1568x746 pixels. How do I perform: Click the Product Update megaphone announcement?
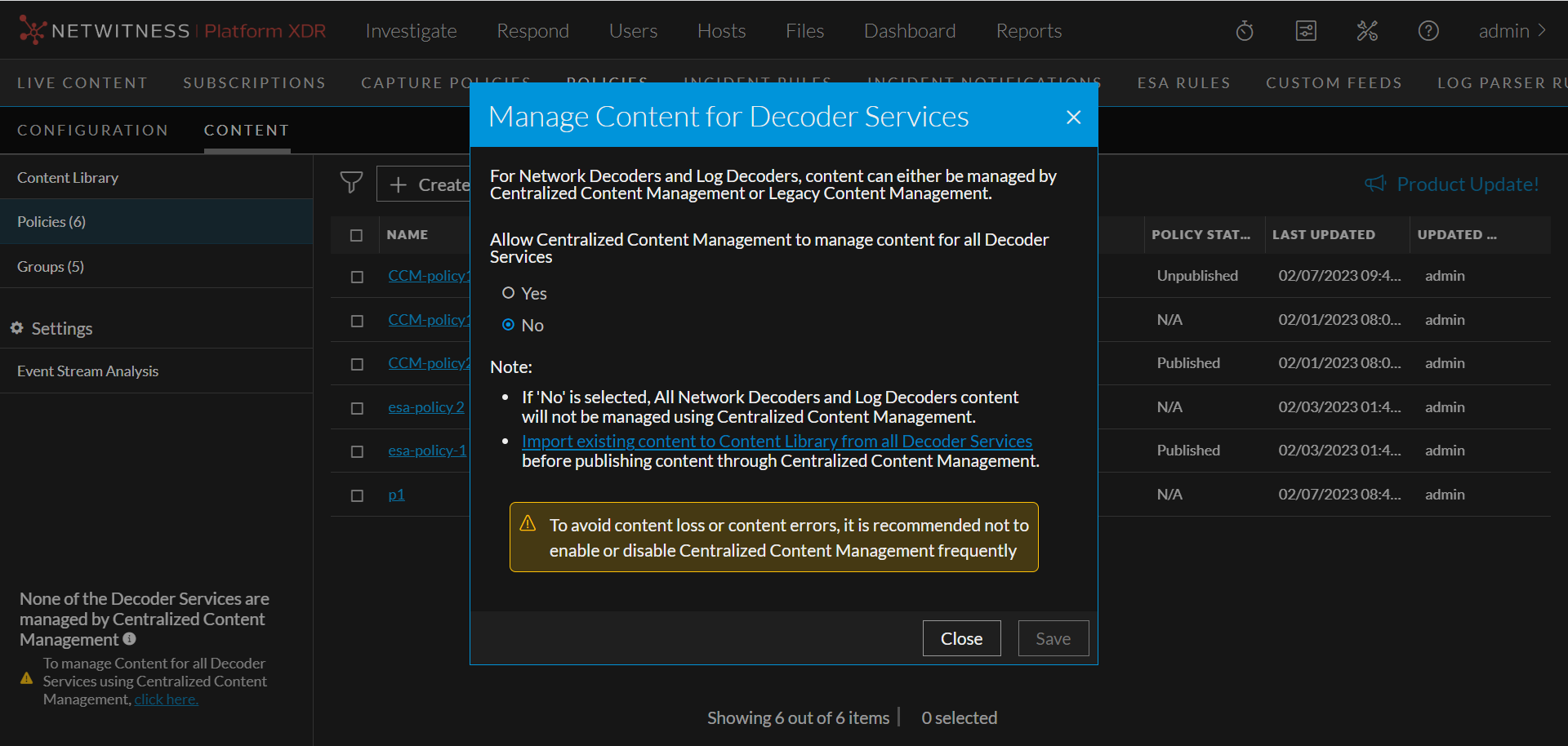pos(1452,184)
